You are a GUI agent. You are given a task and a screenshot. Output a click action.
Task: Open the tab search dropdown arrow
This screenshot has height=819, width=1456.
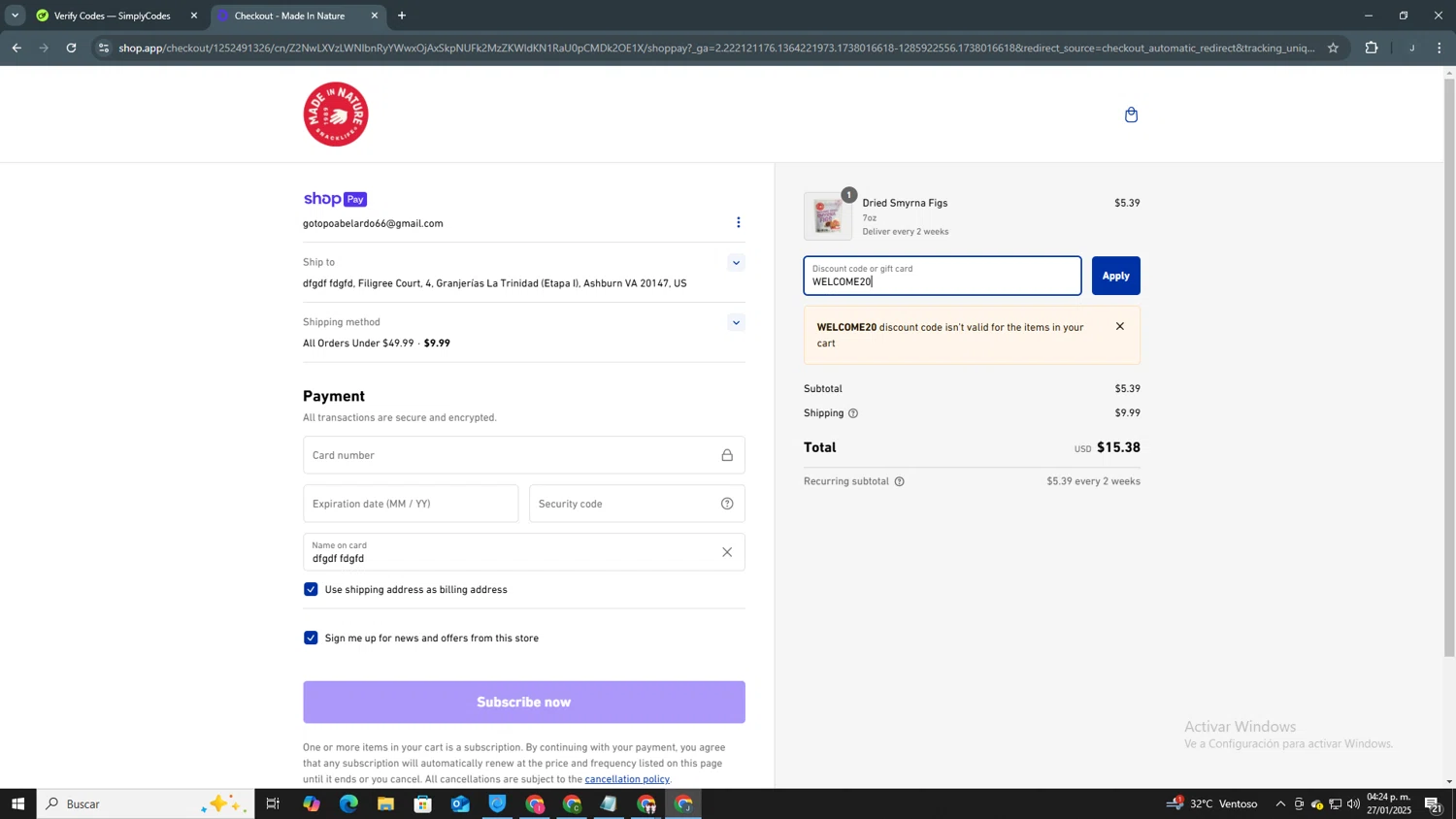[x=15, y=16]
